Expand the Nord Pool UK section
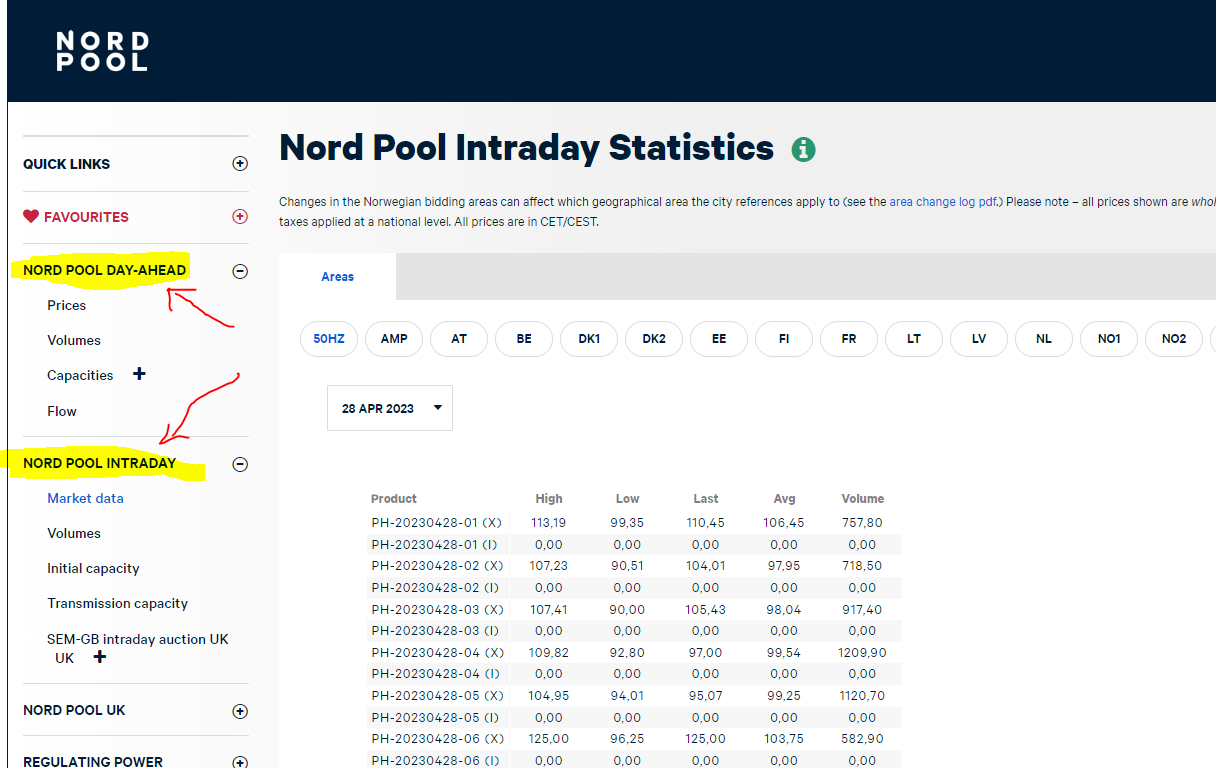 click(240, 711)
